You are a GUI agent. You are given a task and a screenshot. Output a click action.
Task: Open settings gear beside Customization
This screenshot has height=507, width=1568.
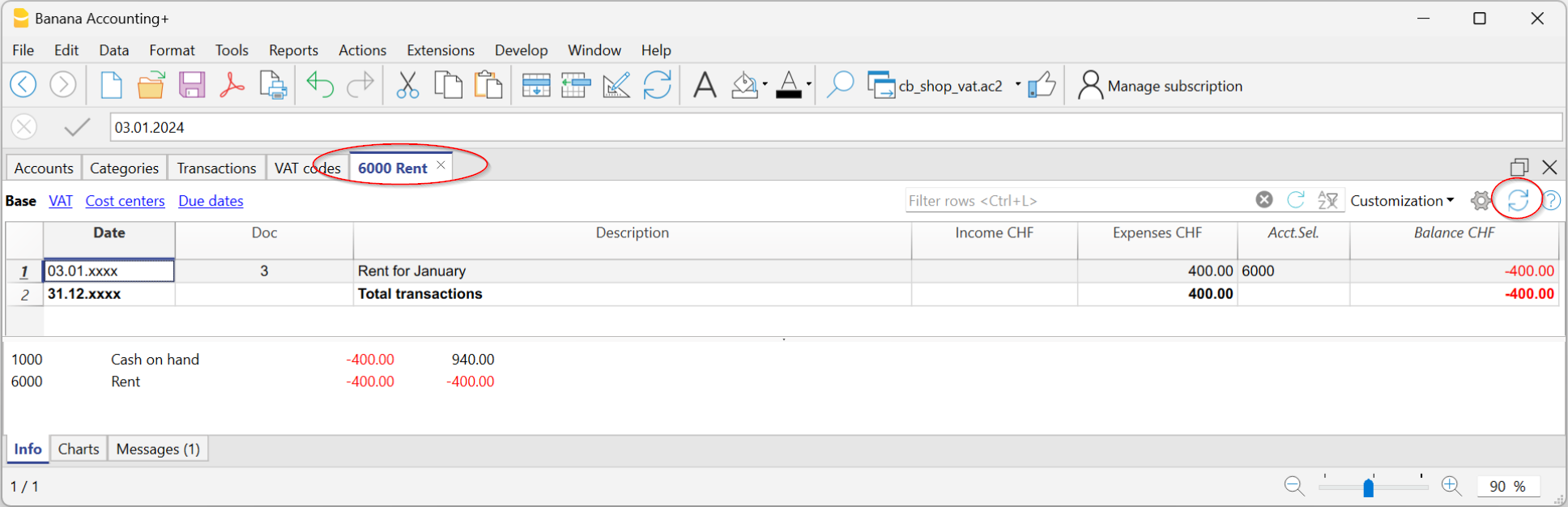(x=1481, y=201)
